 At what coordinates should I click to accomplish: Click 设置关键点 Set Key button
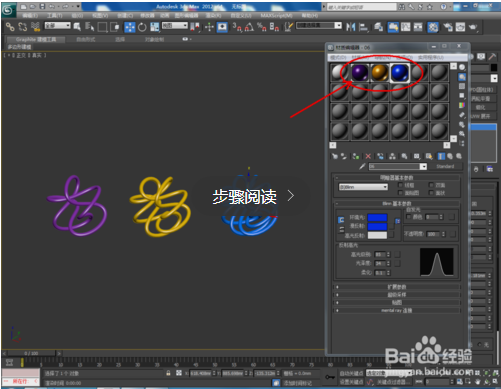[351, 382]
